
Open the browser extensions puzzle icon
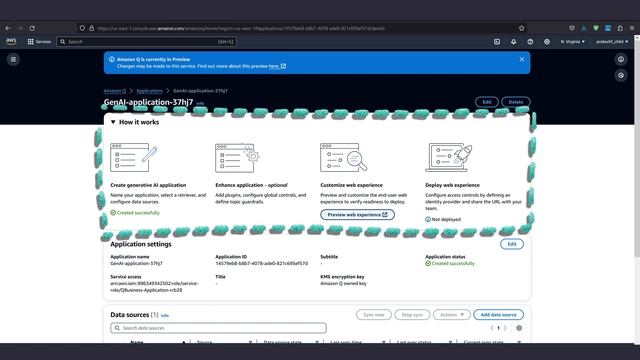620,28
